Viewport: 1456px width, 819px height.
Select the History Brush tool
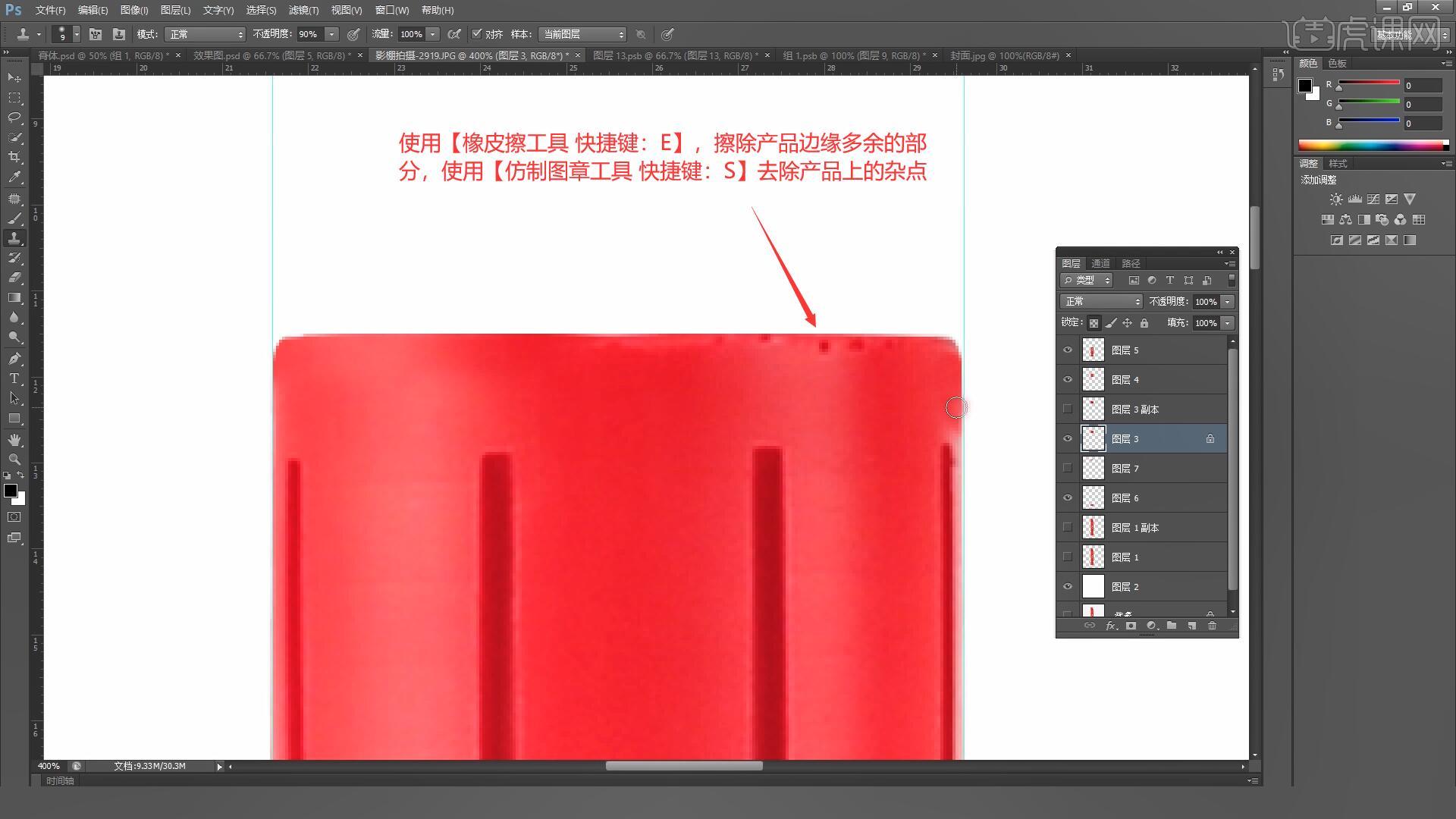14,258
